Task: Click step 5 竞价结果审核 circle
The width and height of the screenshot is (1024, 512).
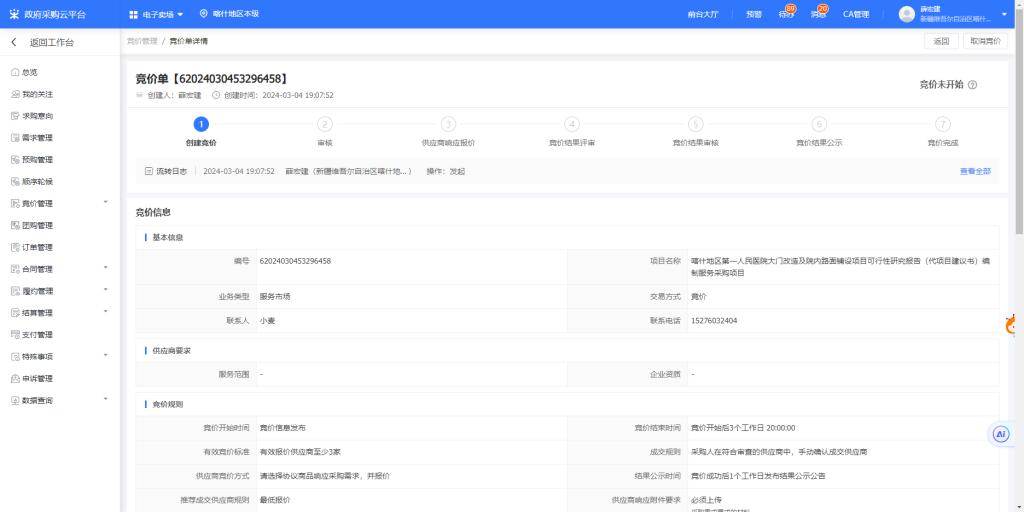Action: click(696, 124)
